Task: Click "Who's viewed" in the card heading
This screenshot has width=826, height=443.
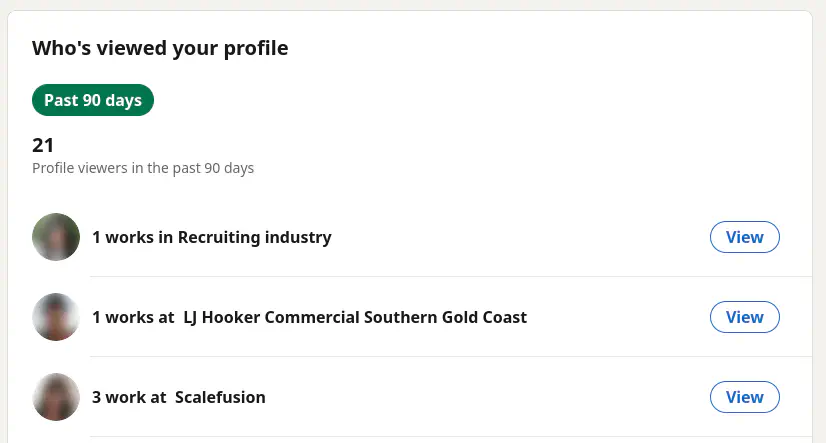Action: click(92, 47)
